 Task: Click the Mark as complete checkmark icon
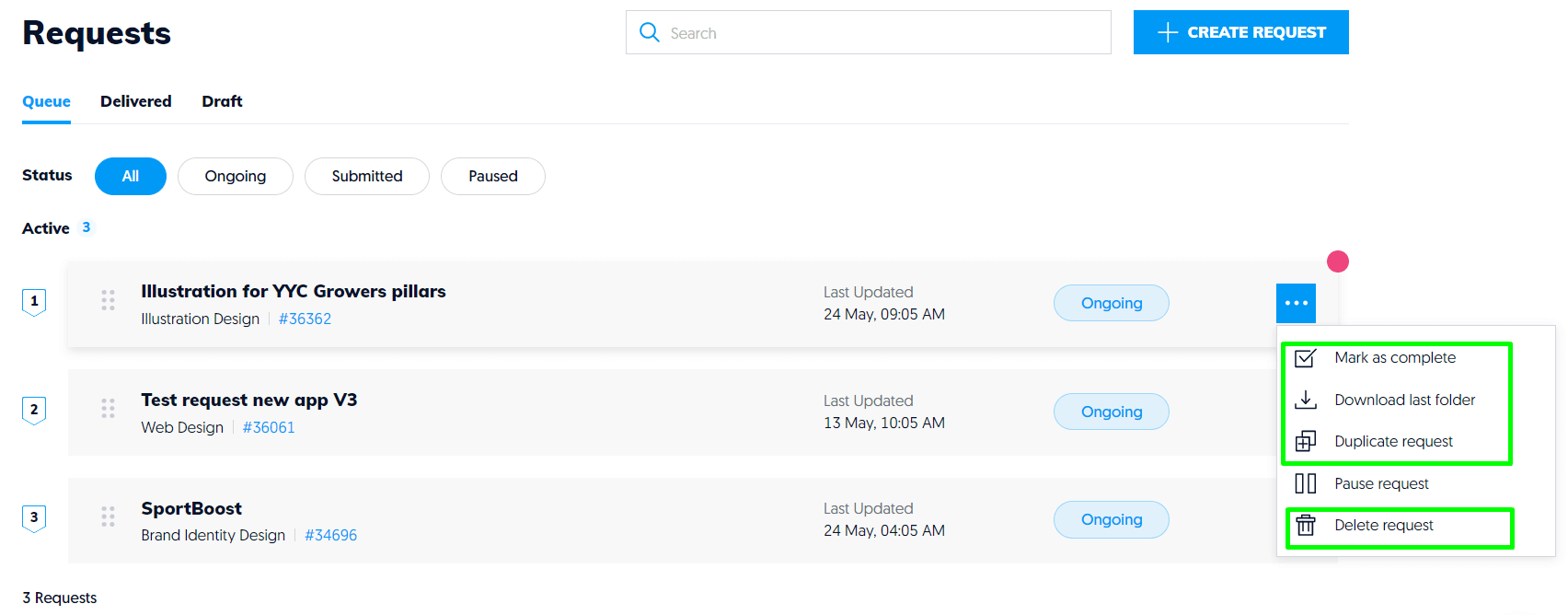(x=1306, y=357)
